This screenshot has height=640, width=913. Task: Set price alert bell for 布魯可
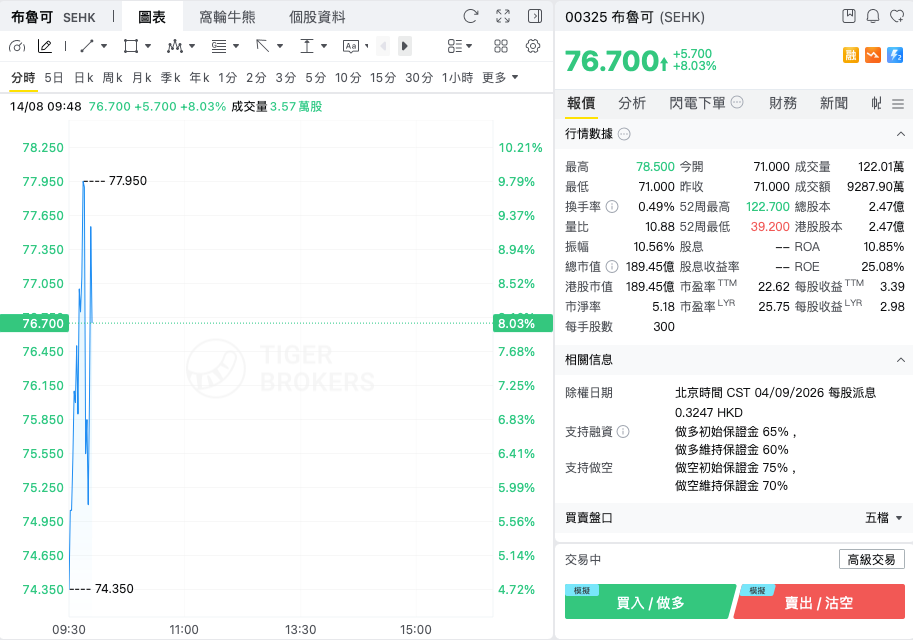click(873, 16)
